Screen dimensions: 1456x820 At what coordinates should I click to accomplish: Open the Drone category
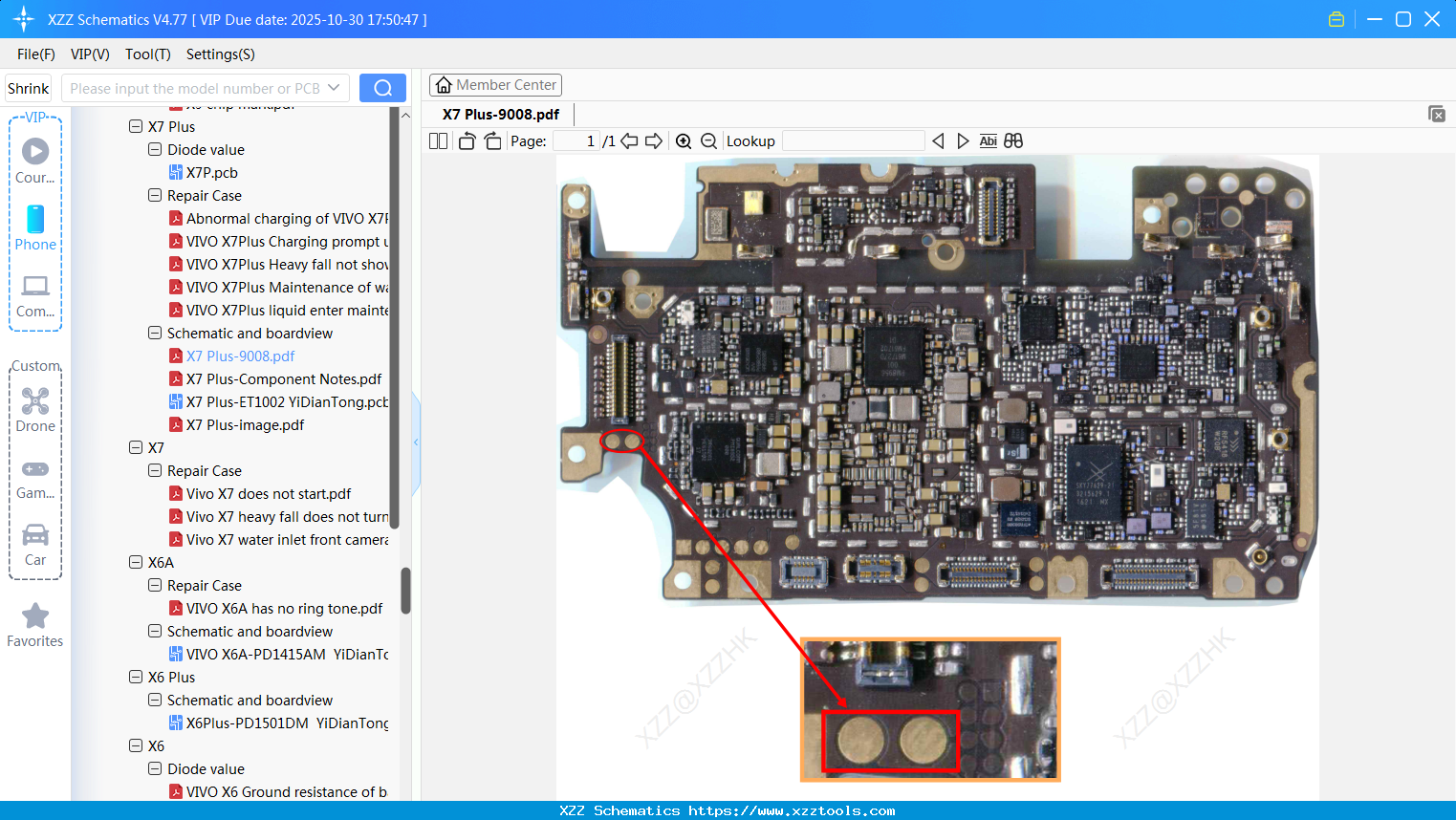tap(35, 409)
